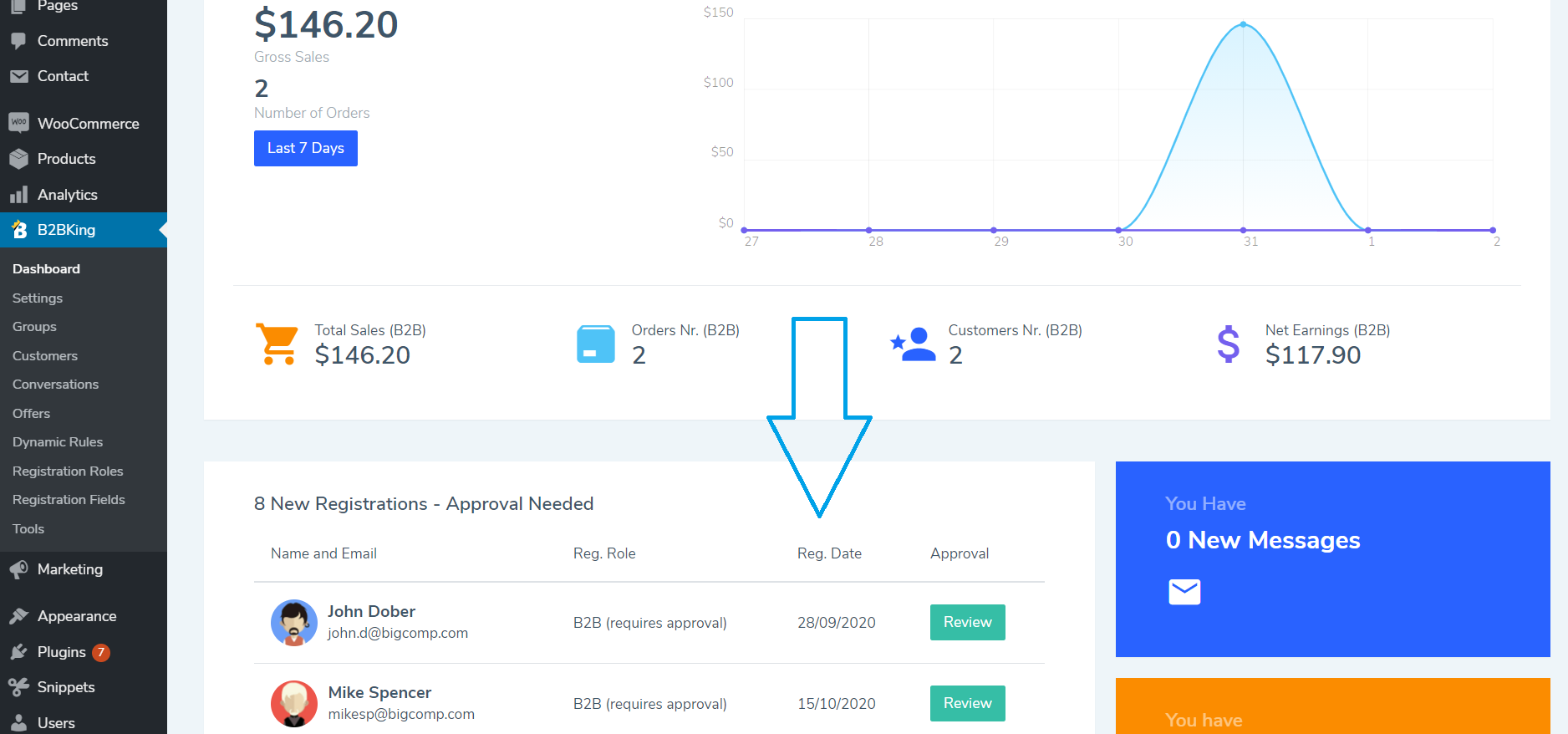Image resolution: width=1568 pixels, height=734 pixels.
Task: Click the date 15/10/2020
Action: (x=837, y=704)
